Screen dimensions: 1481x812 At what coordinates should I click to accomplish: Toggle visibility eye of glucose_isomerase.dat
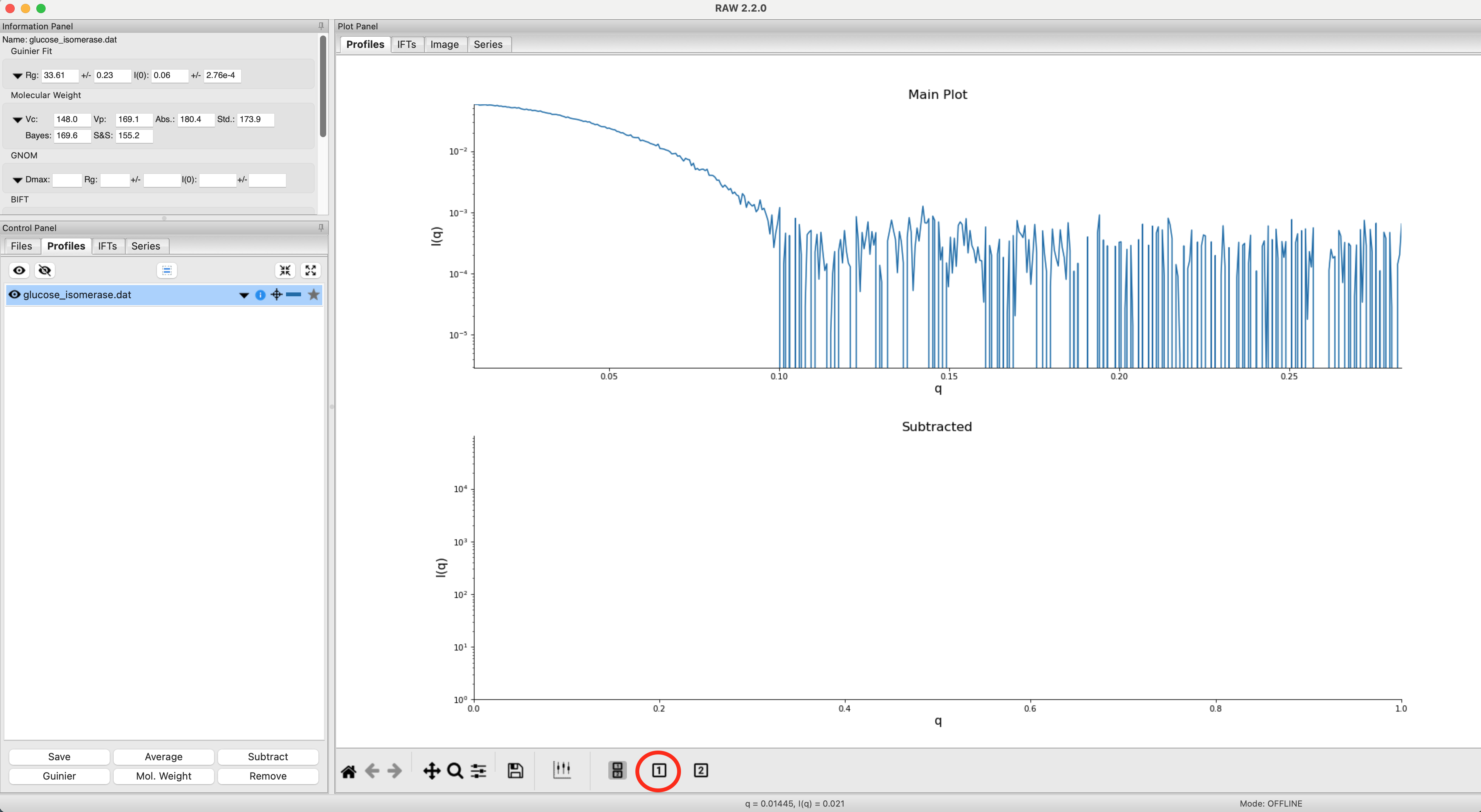pos(14,295)
